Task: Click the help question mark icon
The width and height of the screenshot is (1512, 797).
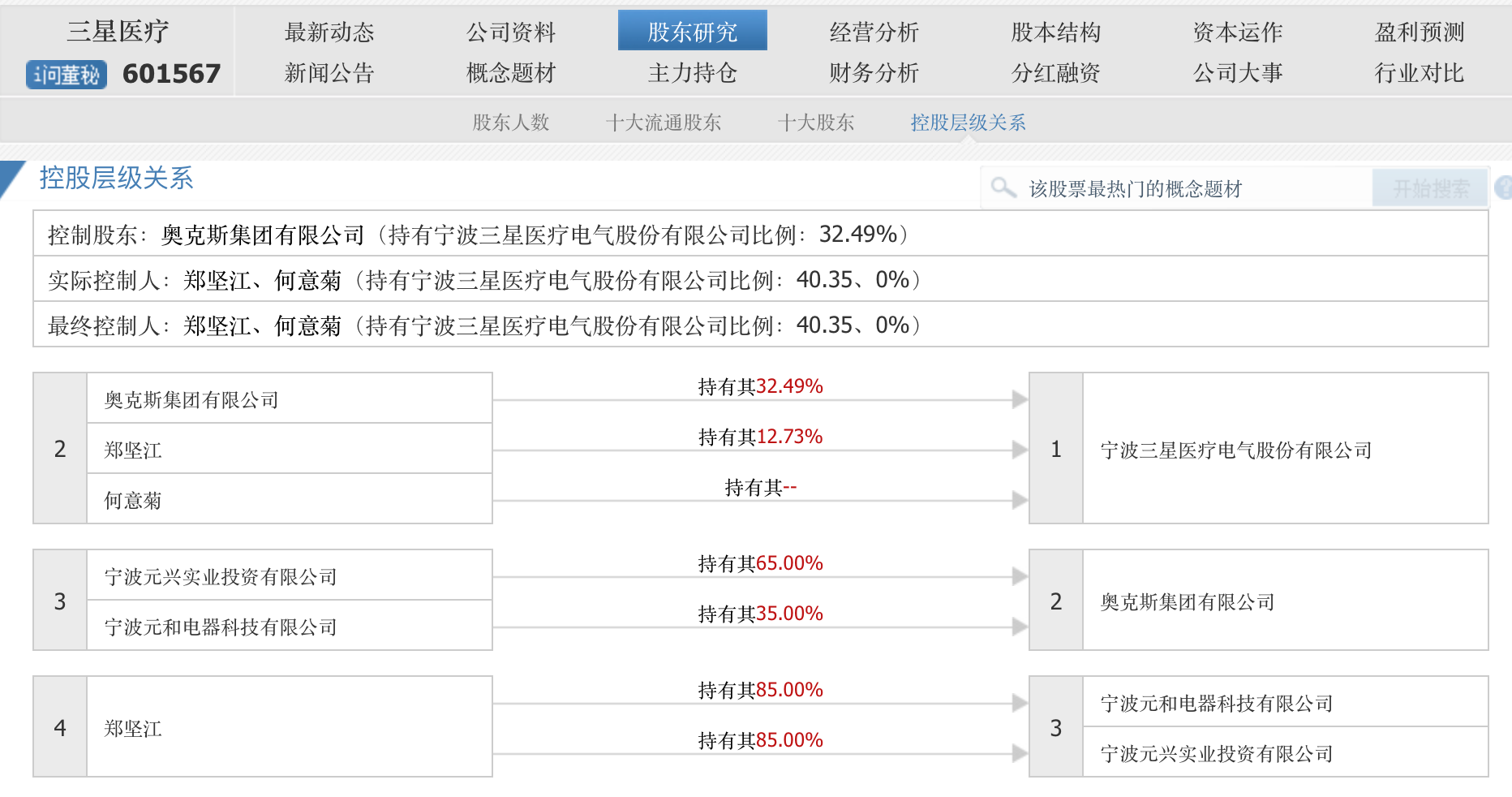Action: [x=1503, y=188]
